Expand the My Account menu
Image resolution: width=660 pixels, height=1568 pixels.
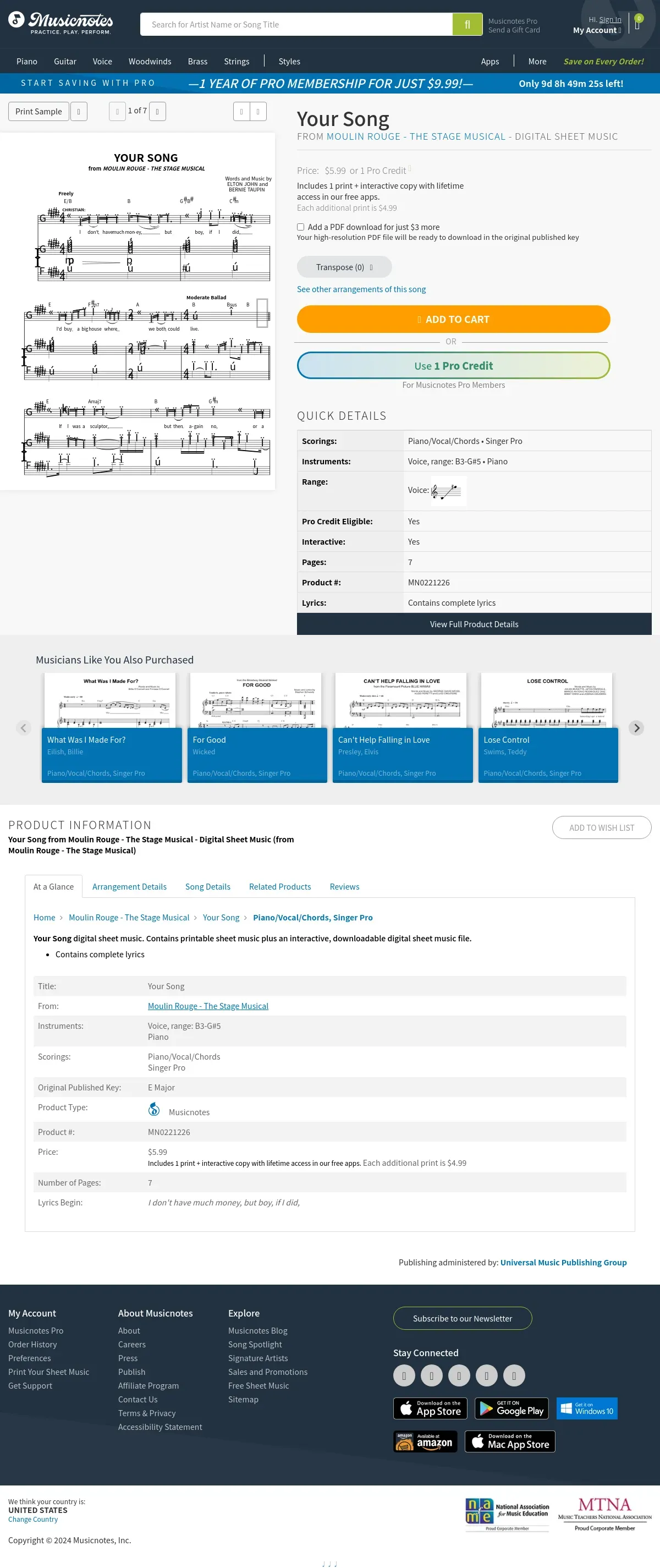coord(597,30)
